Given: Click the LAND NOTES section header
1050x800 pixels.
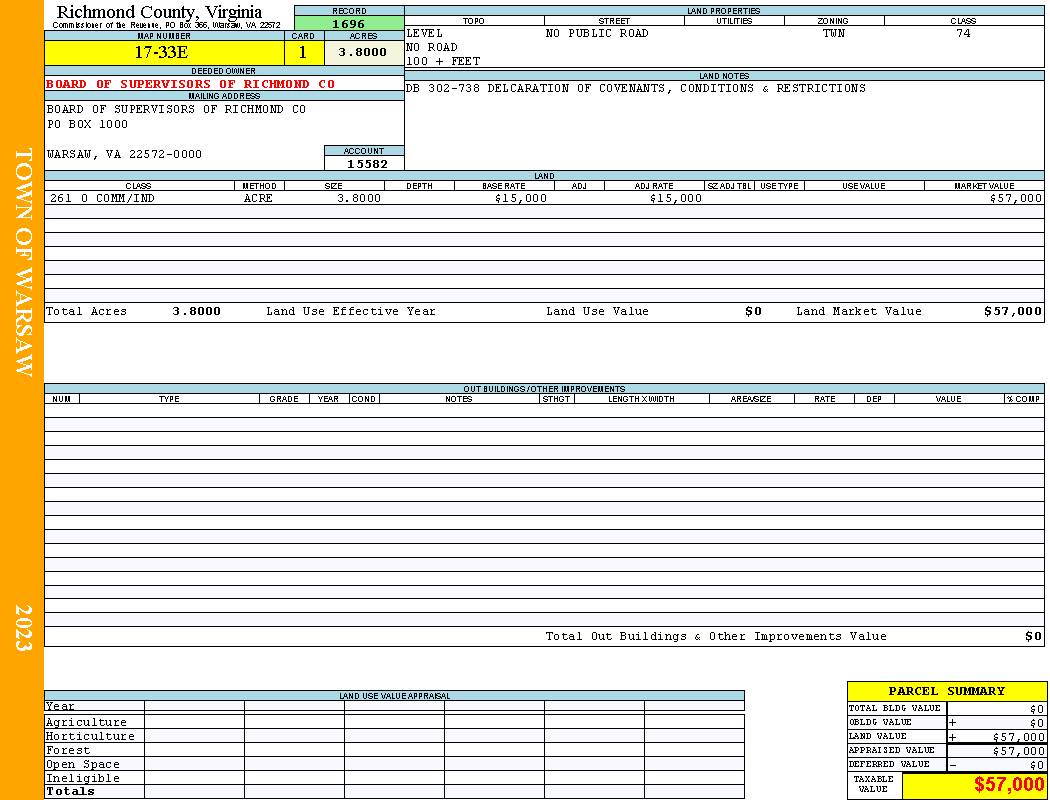Looking at the screenshot, I should 724,76.
